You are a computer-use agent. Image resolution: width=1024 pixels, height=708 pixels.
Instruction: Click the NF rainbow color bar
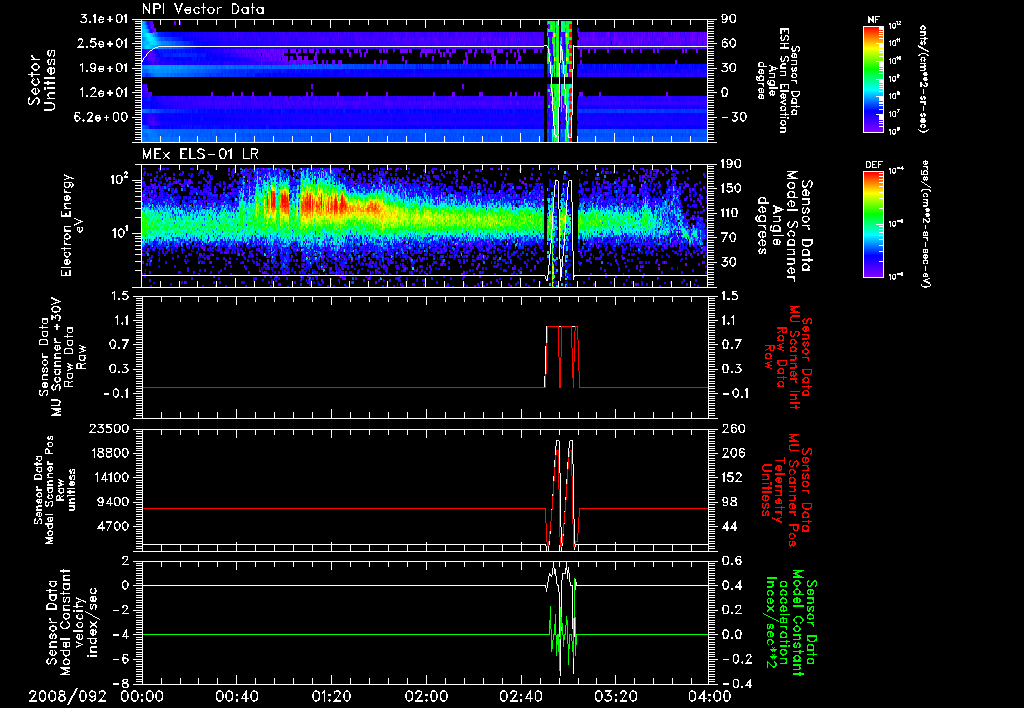pyautogui.click(x=874, y=78)
